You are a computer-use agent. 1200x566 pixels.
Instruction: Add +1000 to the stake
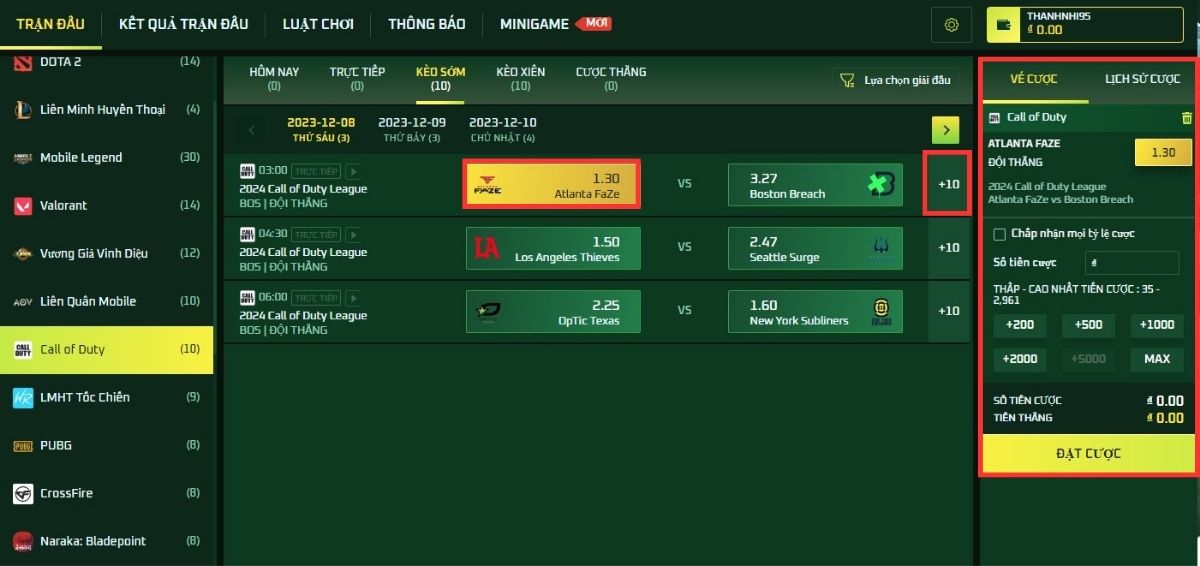(1157, 325)
